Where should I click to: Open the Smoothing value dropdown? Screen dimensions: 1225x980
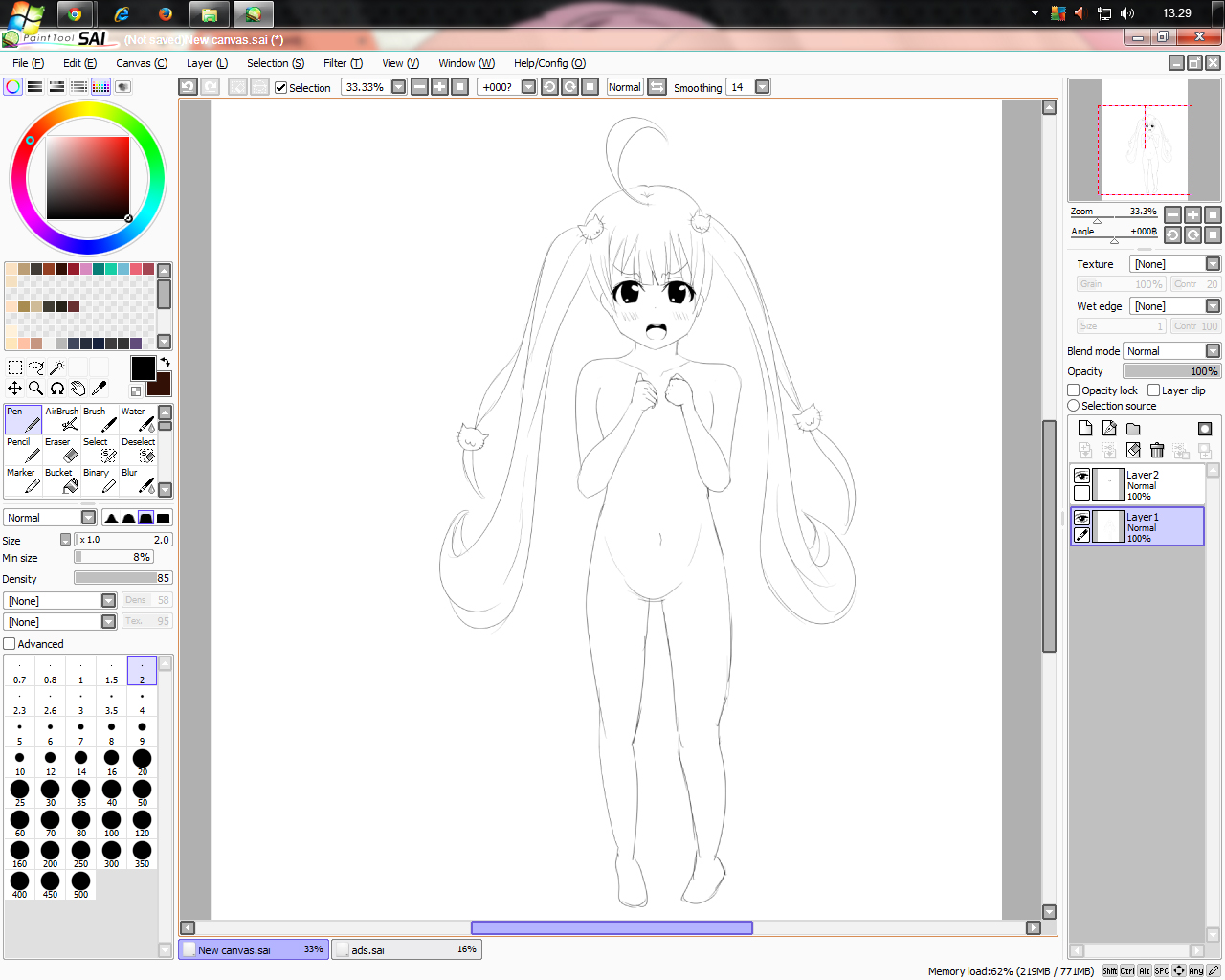(x=762, y=87)
